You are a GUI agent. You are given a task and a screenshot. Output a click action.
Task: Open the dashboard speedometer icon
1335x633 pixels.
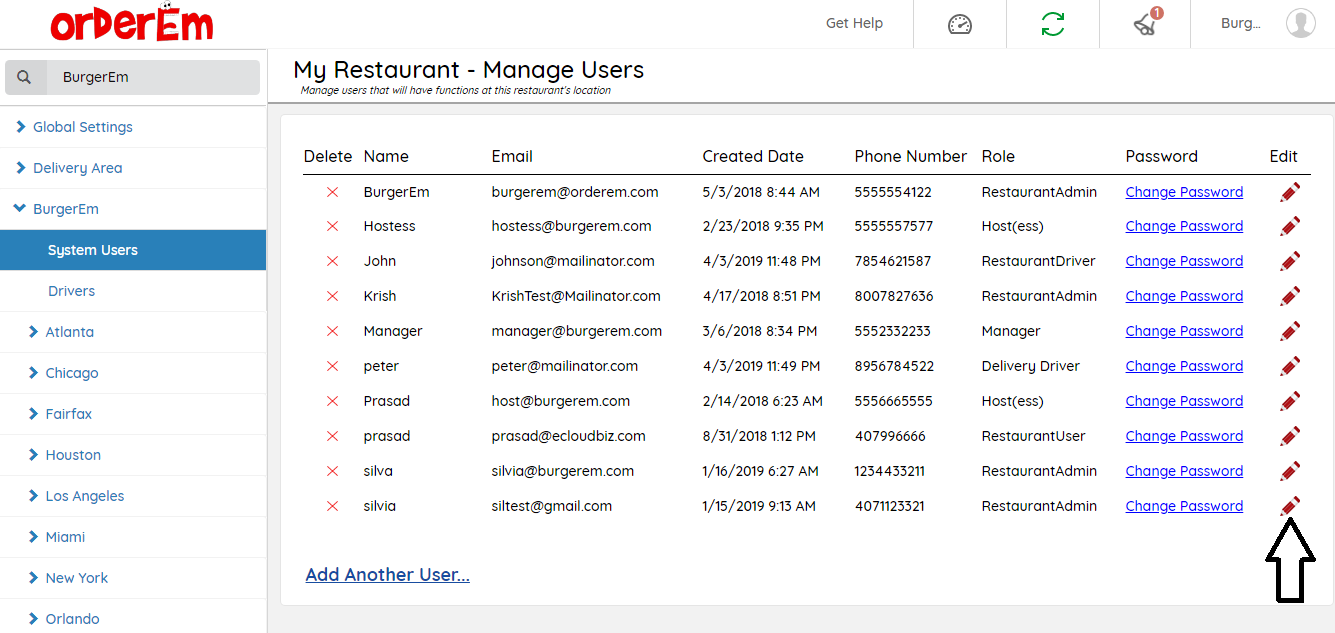959,24
